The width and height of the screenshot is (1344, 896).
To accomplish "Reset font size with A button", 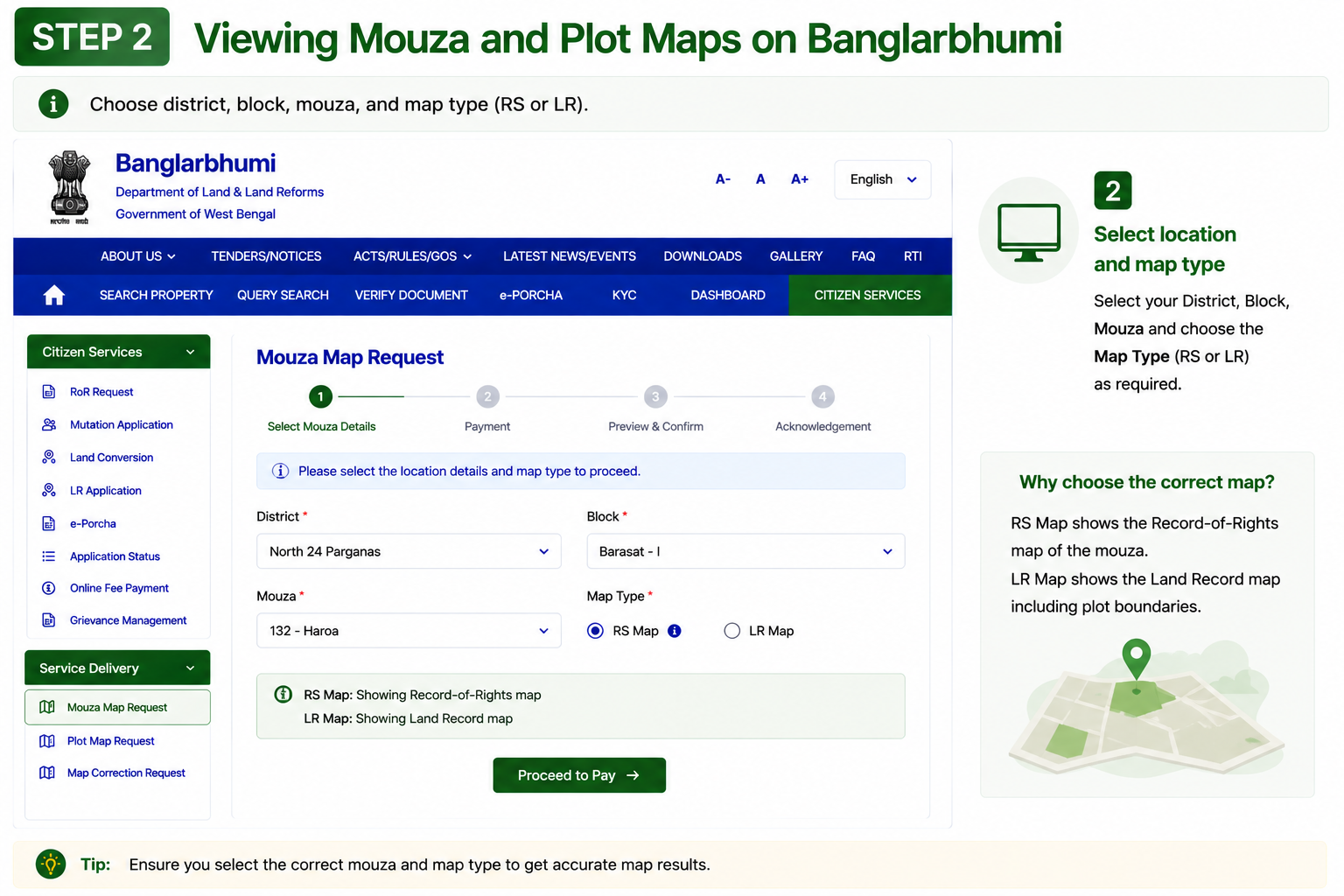I will point(760,179).
